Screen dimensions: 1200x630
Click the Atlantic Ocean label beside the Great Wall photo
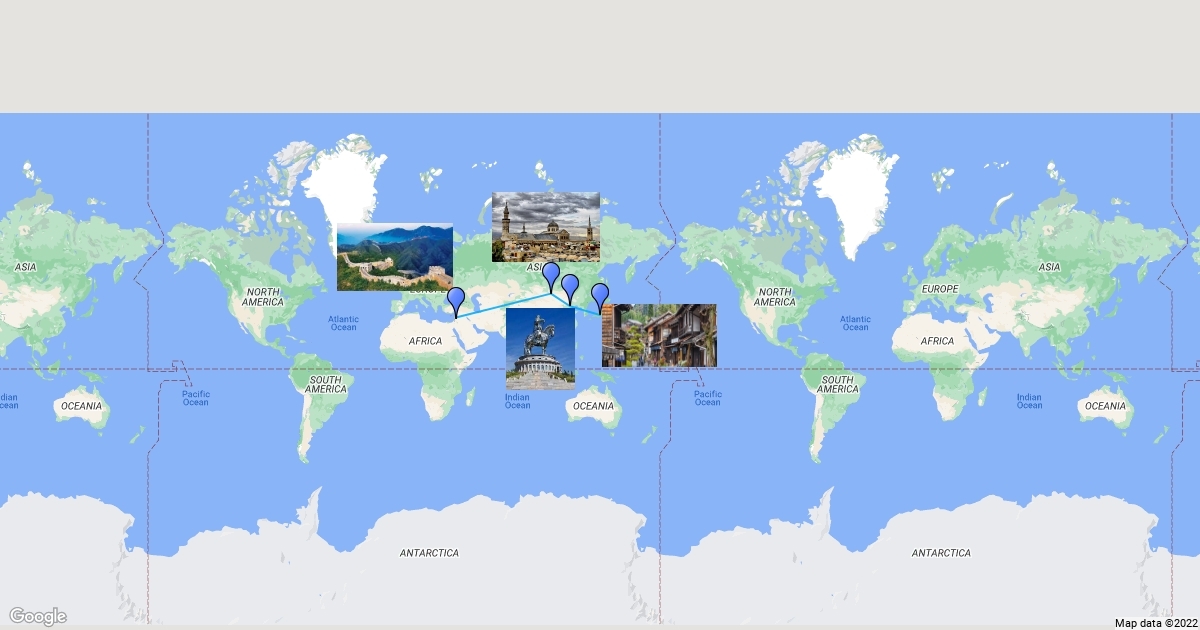pyautogui.click(x=343, y=323)
